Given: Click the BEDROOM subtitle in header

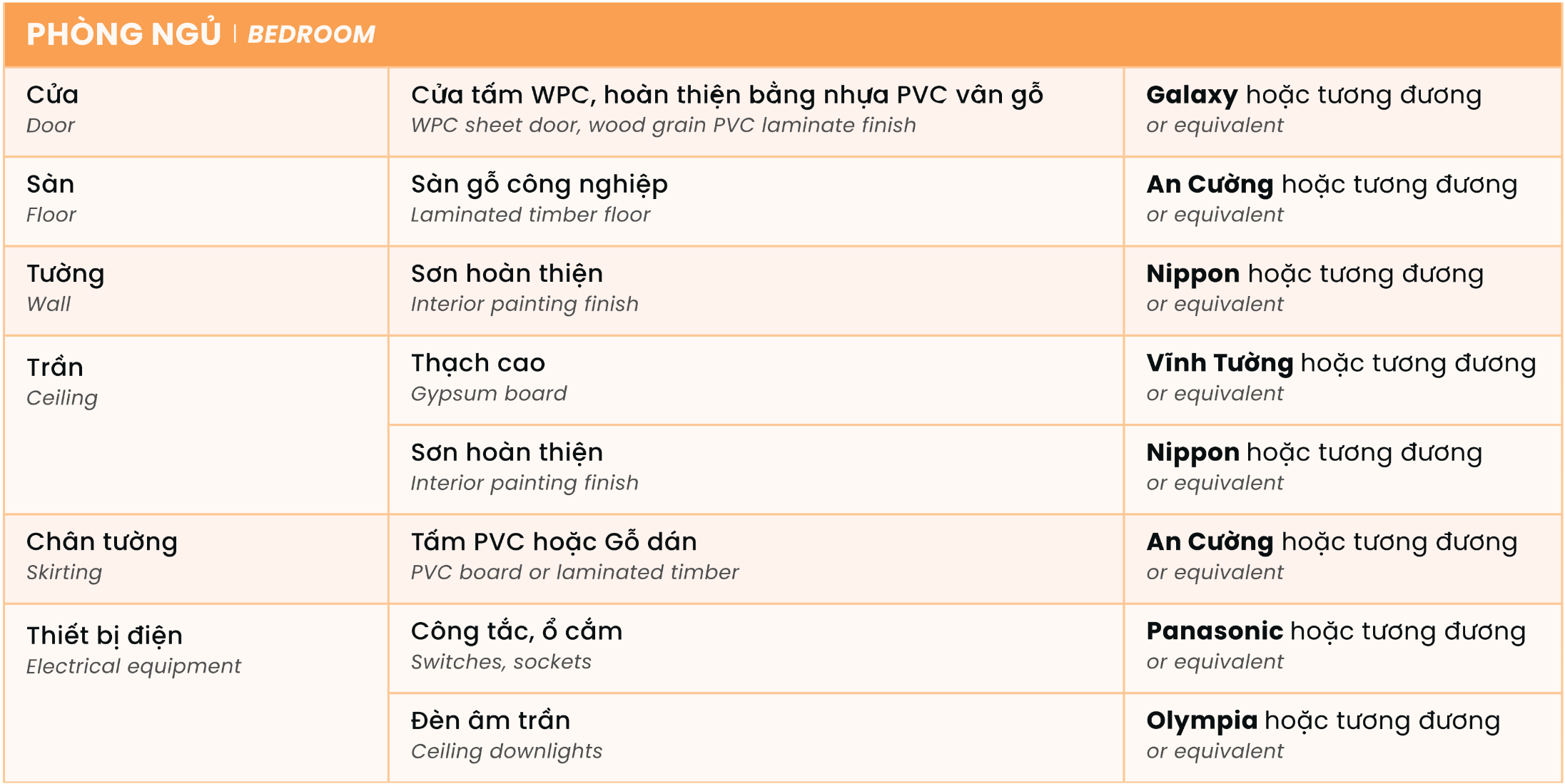Looking at the screenshot, I should 311,34.
